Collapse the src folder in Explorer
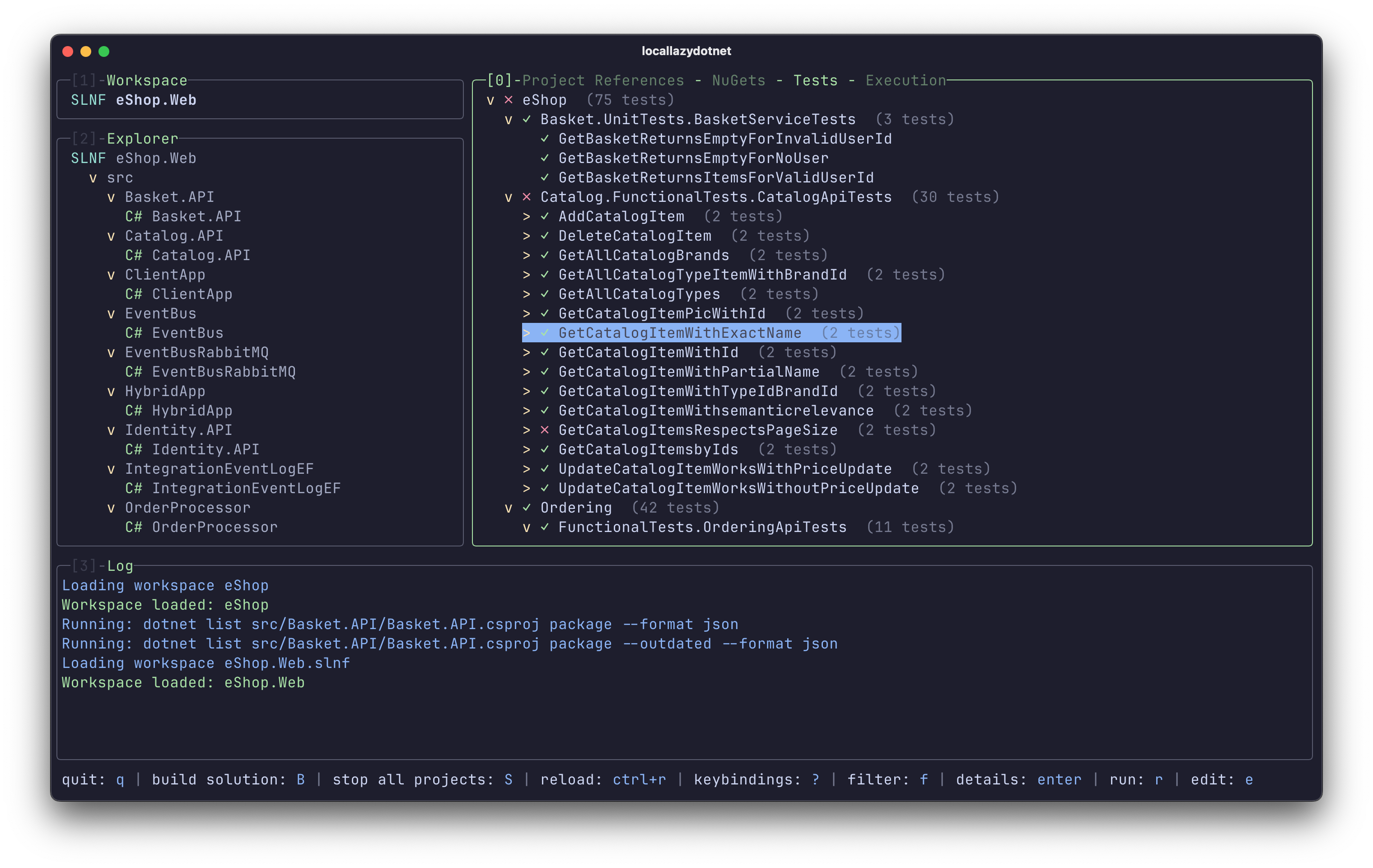Image resolution: width=1373 pixels, height=868 pixels. (x=93, y=177)
